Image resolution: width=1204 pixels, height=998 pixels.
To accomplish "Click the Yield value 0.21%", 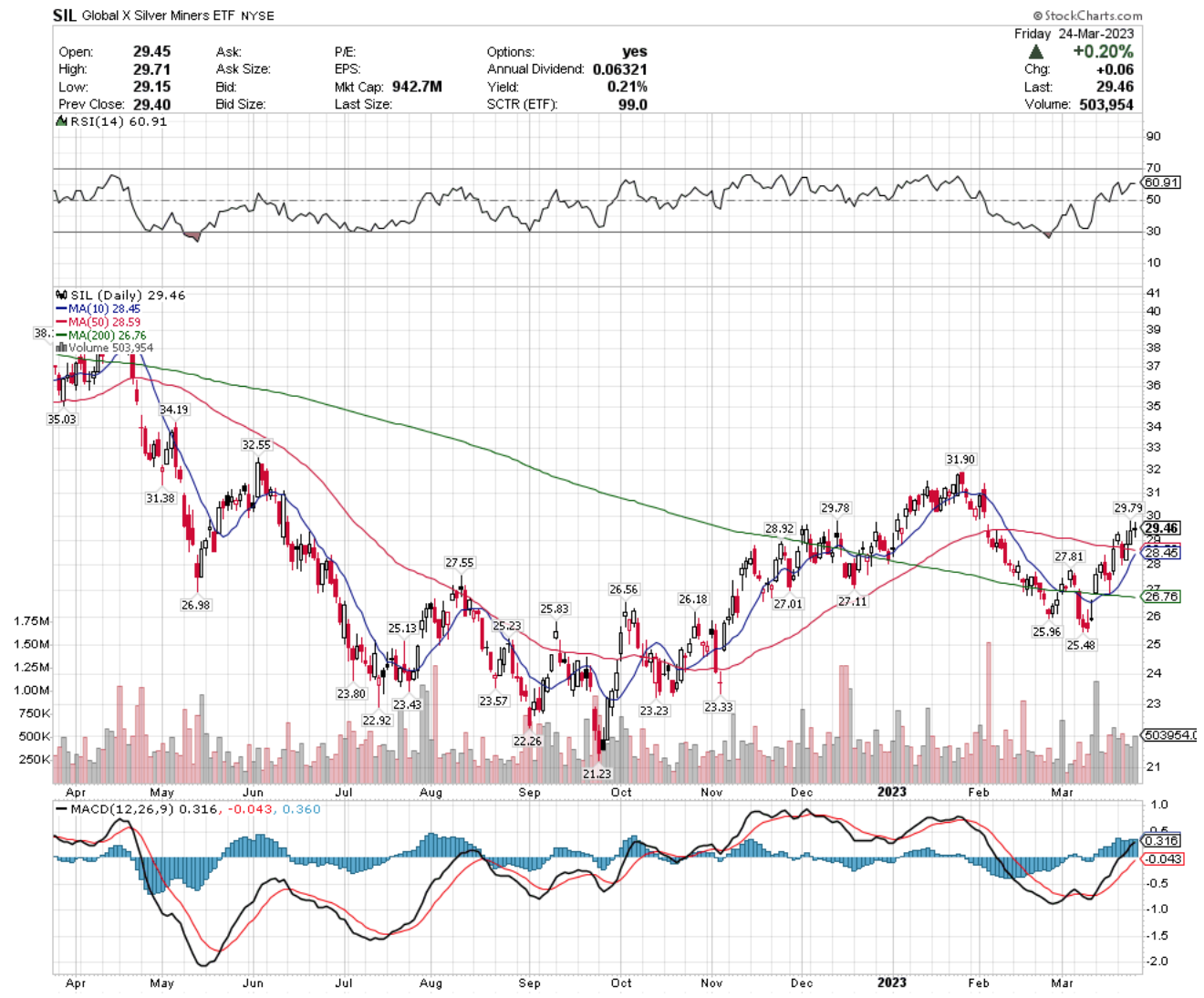I will coord(627,87).
